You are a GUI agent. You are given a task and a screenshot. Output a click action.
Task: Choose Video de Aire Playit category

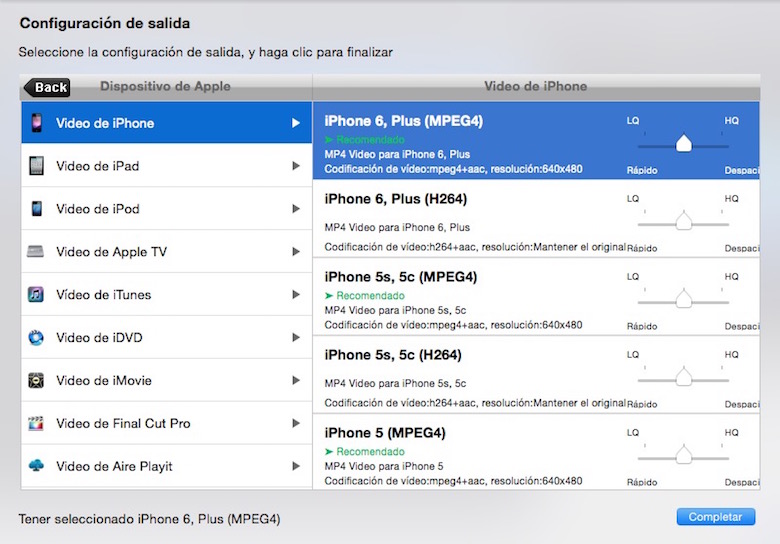click(167, 466)
